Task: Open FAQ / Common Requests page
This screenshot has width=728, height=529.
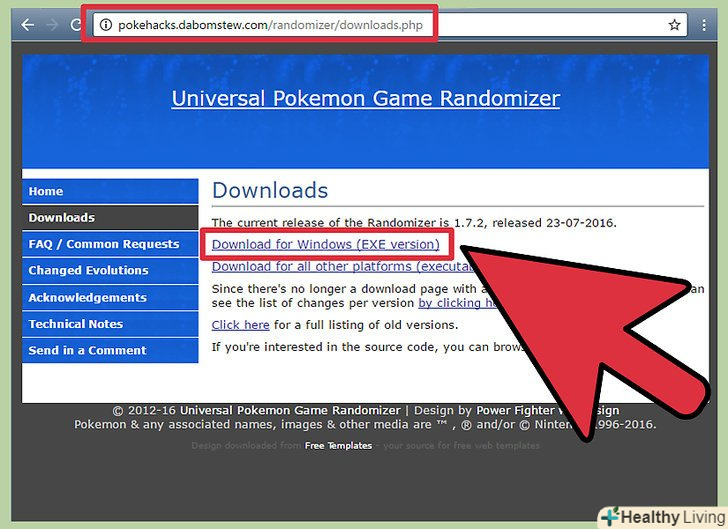Action: point(110,244)
